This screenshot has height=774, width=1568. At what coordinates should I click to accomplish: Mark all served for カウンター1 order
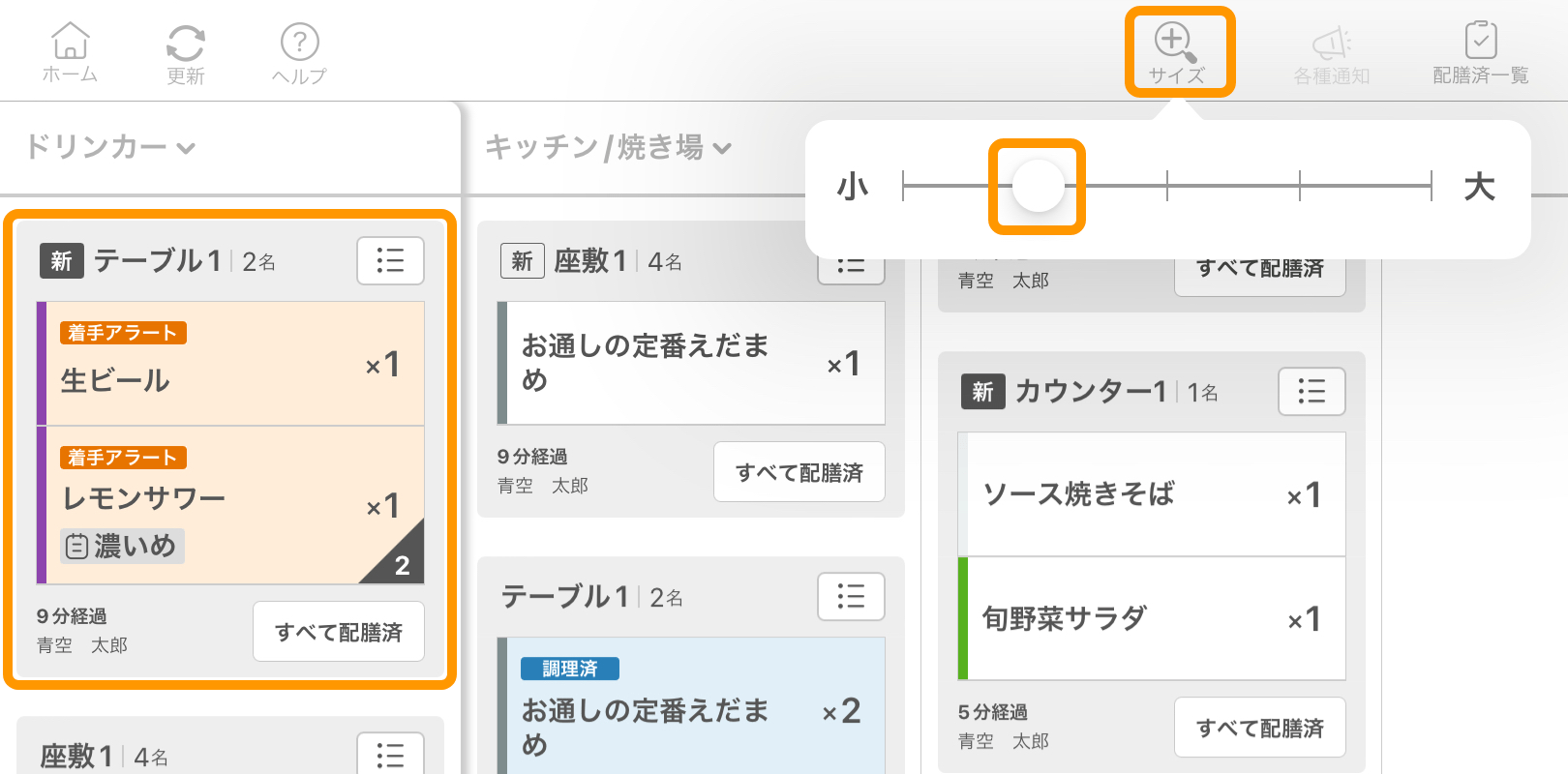(1260, 728)
